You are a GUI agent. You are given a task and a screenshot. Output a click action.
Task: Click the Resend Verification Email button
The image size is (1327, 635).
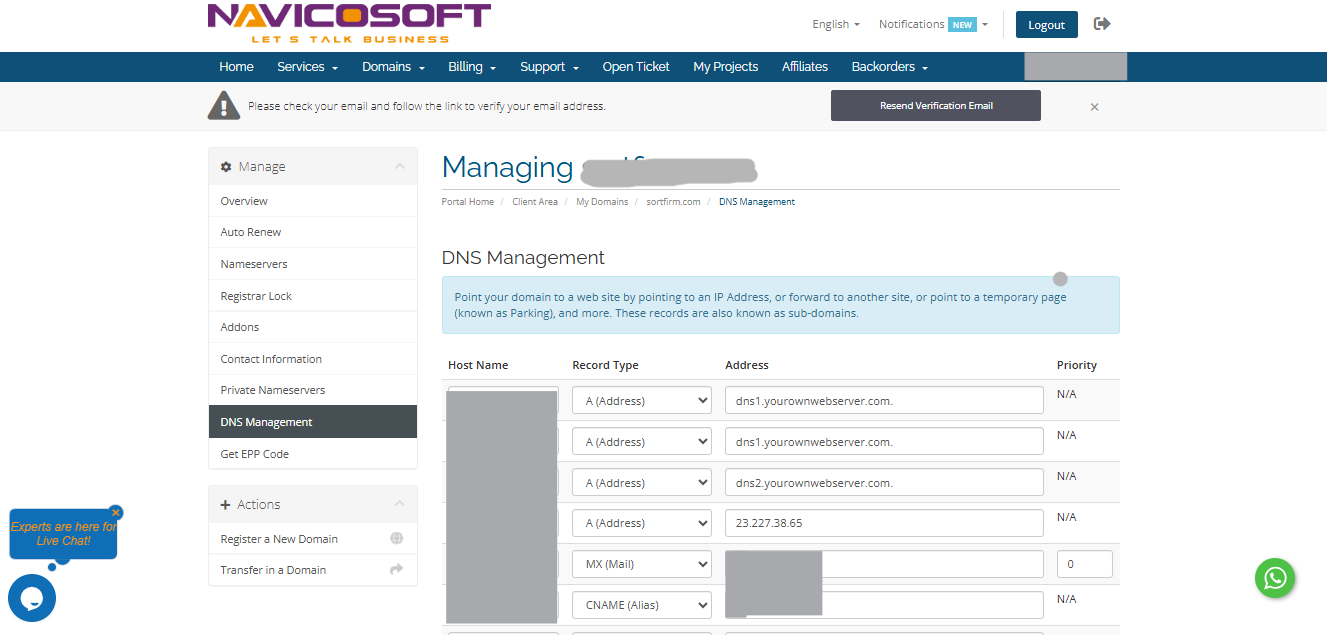click(935, 106)
